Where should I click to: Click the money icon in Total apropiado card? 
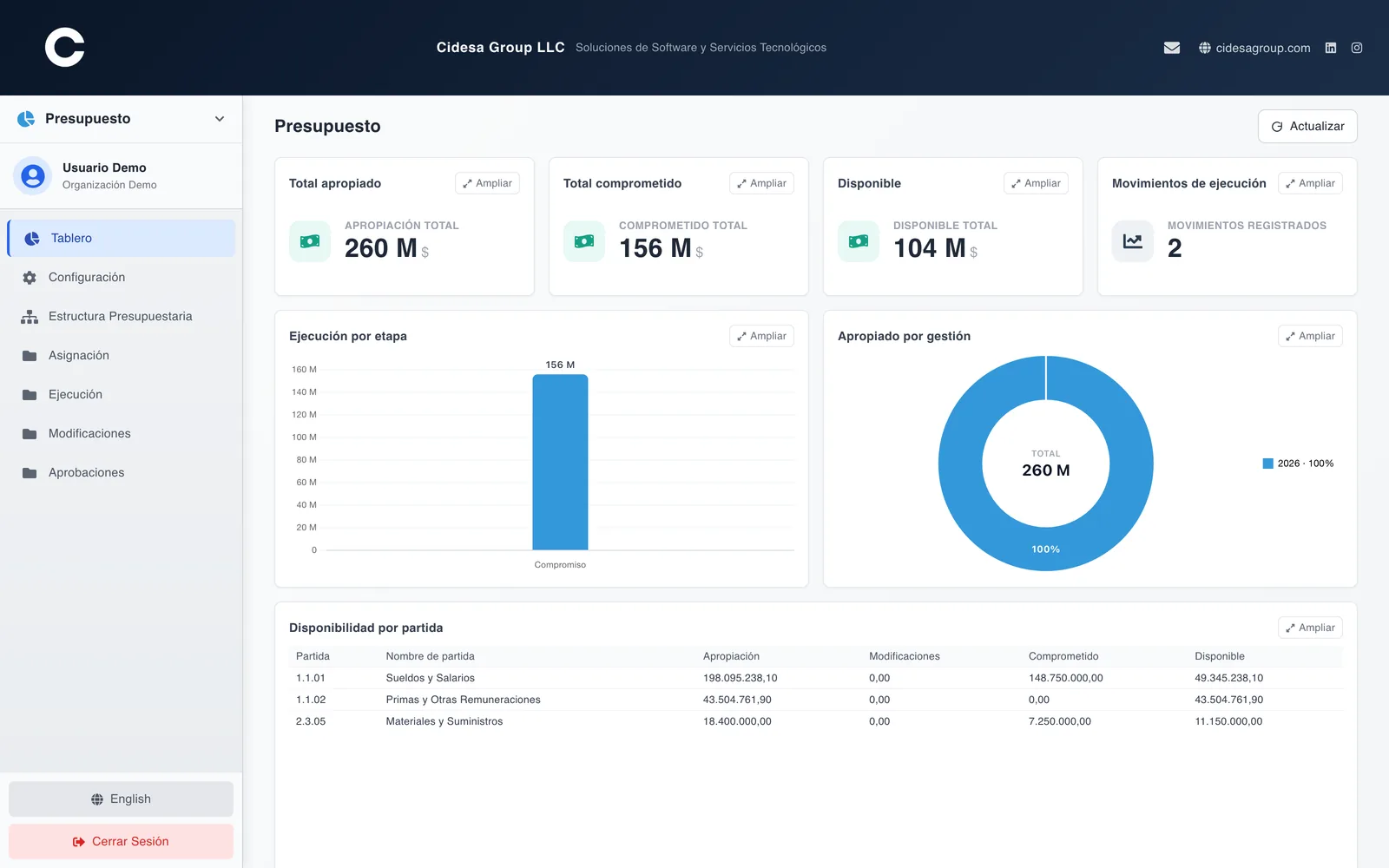[x=310, y=241]
